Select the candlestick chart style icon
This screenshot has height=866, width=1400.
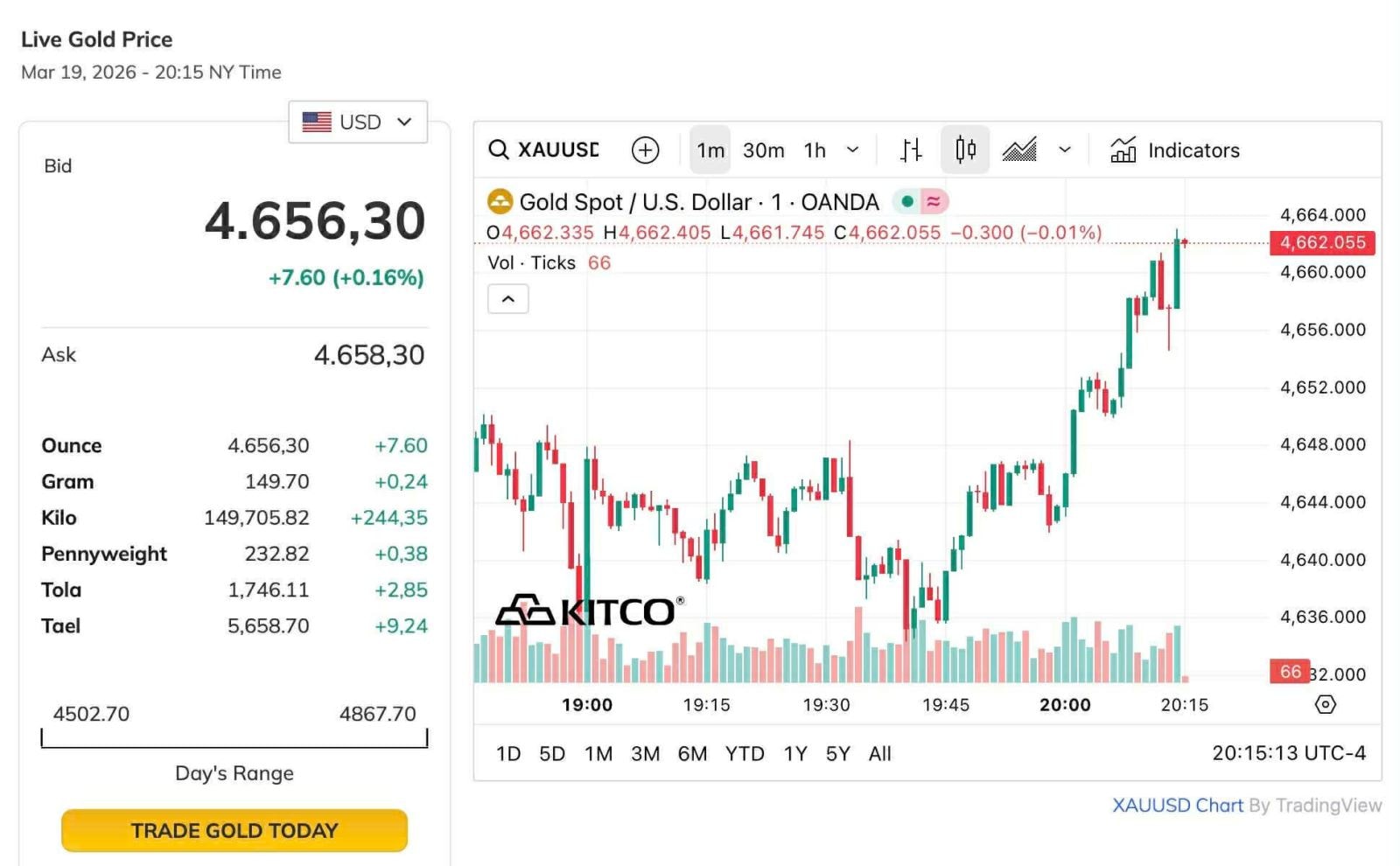[965, 150]
